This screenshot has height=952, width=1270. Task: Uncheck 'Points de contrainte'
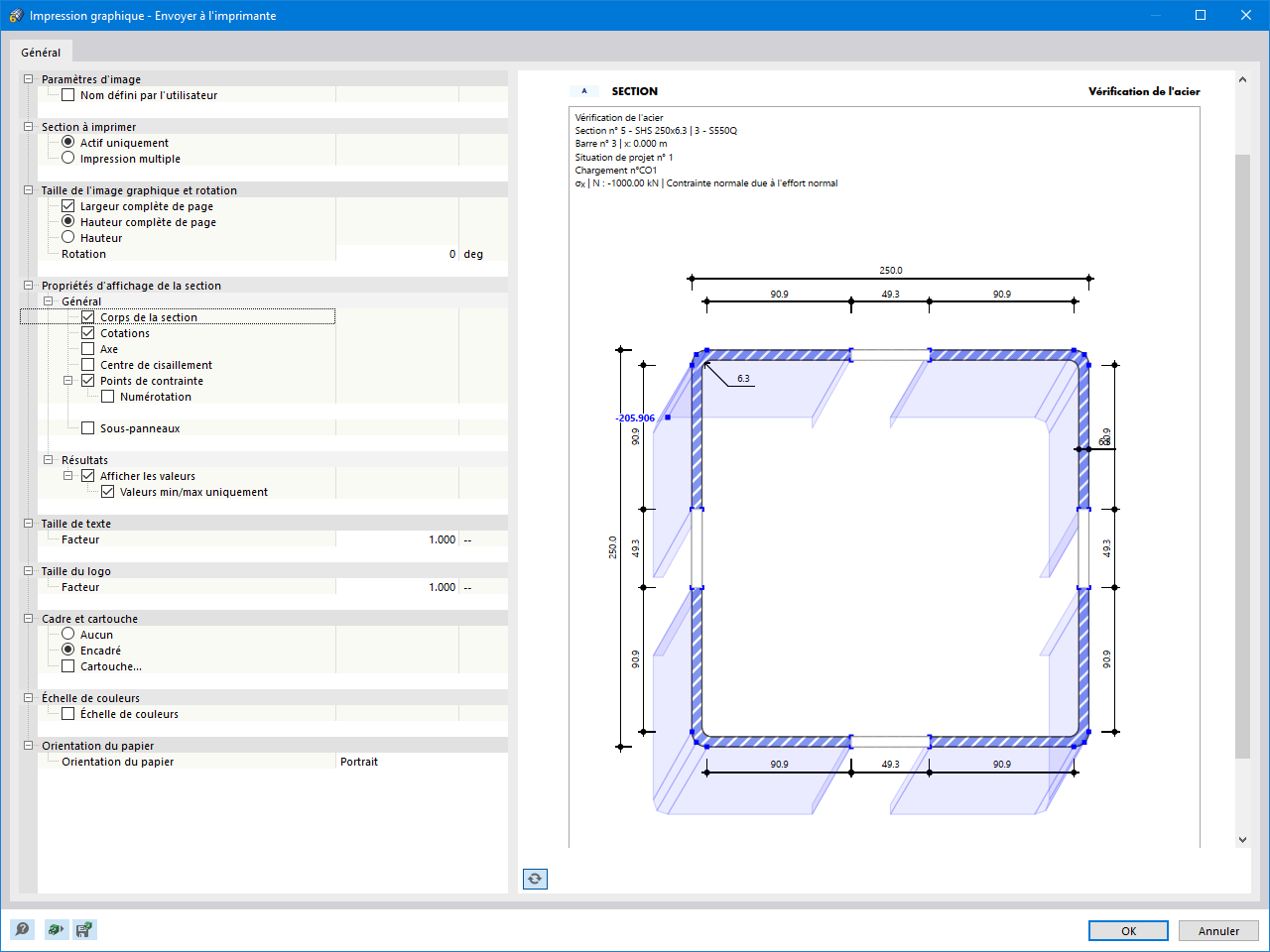pos(87,381)
